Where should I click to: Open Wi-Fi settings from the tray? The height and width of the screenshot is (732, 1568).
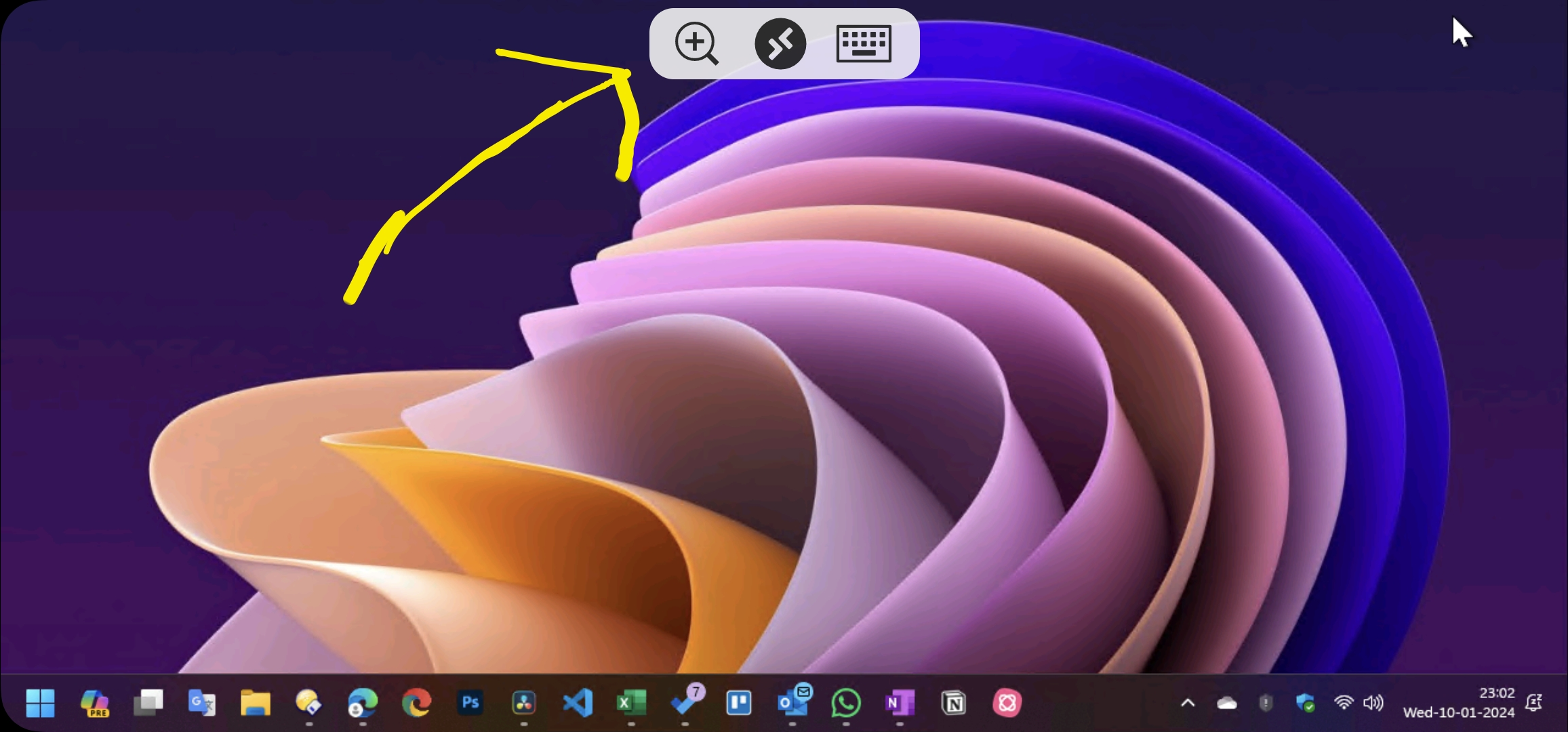click(x=1345, y=703)
